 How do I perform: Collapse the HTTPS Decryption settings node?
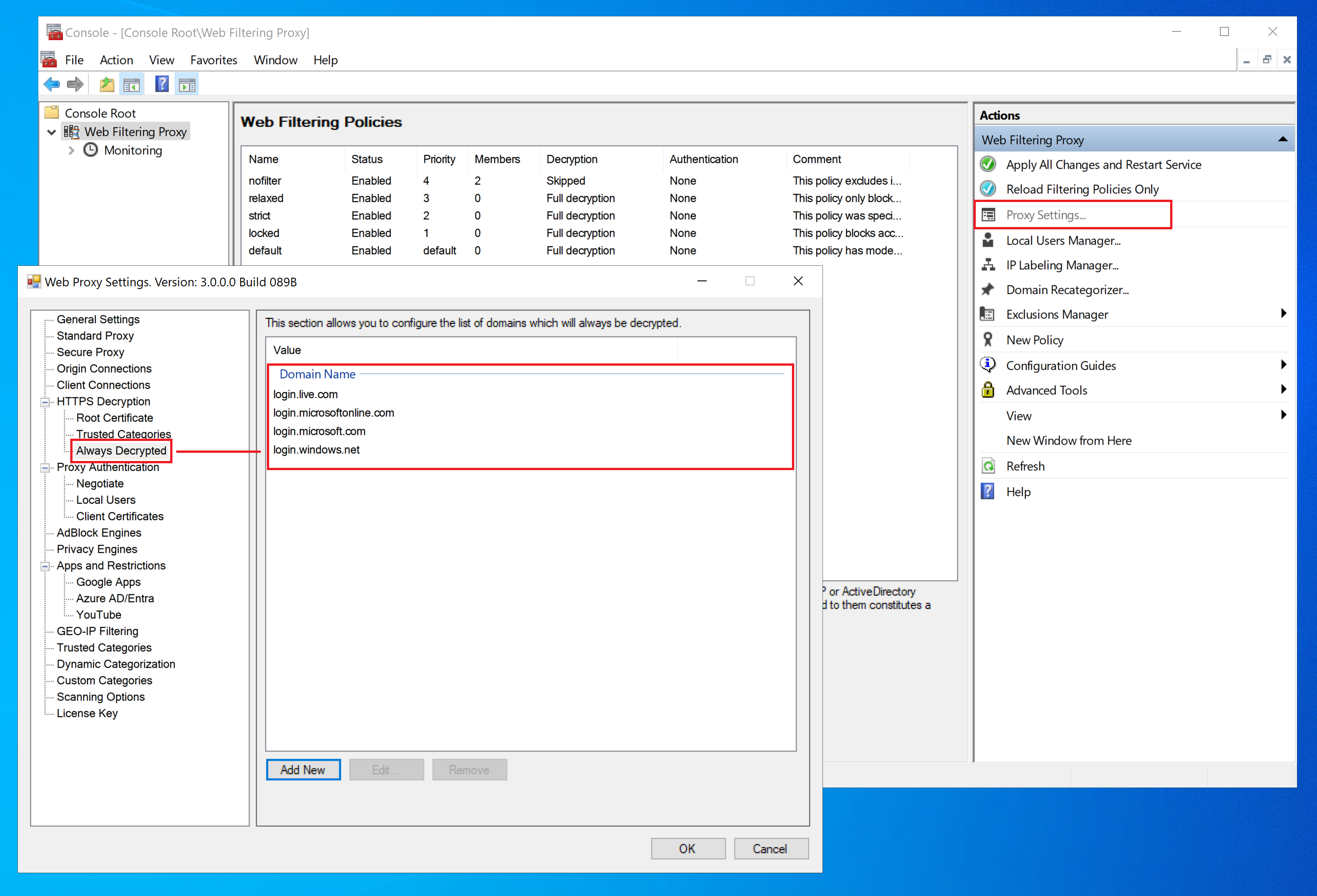click(x=45, y=402)
